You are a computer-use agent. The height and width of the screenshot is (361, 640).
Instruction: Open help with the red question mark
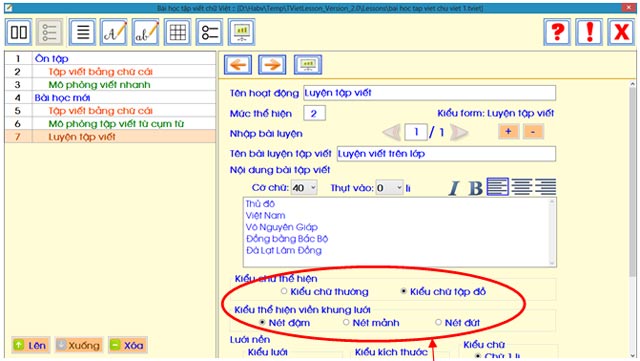click(557, 32)
